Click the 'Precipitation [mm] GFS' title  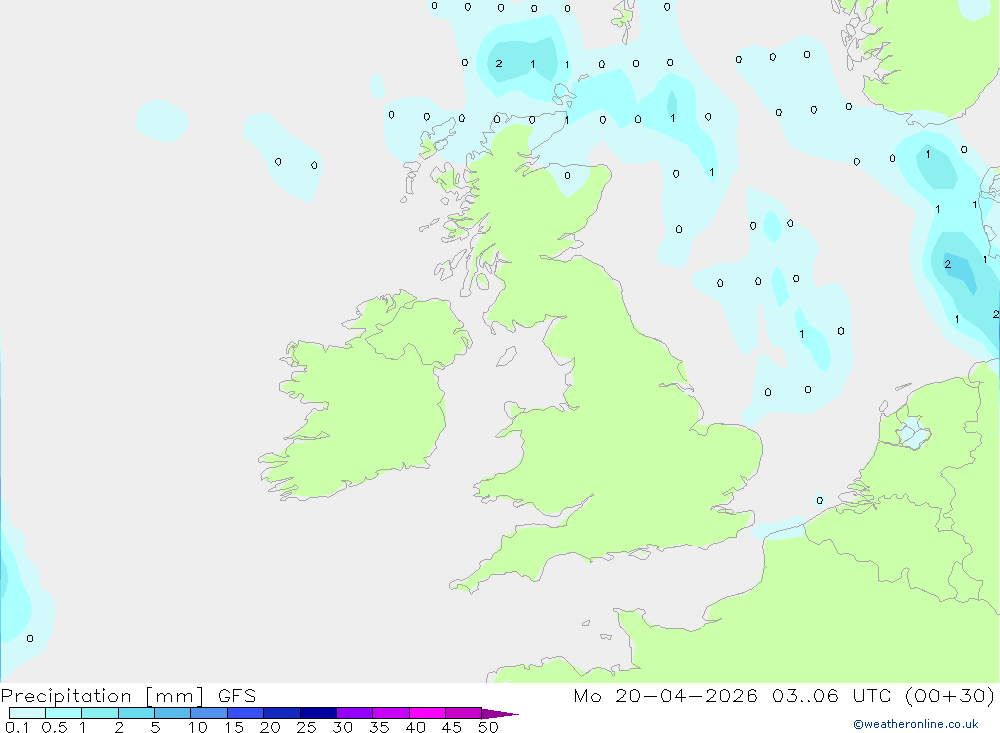[x=128, y=695]
